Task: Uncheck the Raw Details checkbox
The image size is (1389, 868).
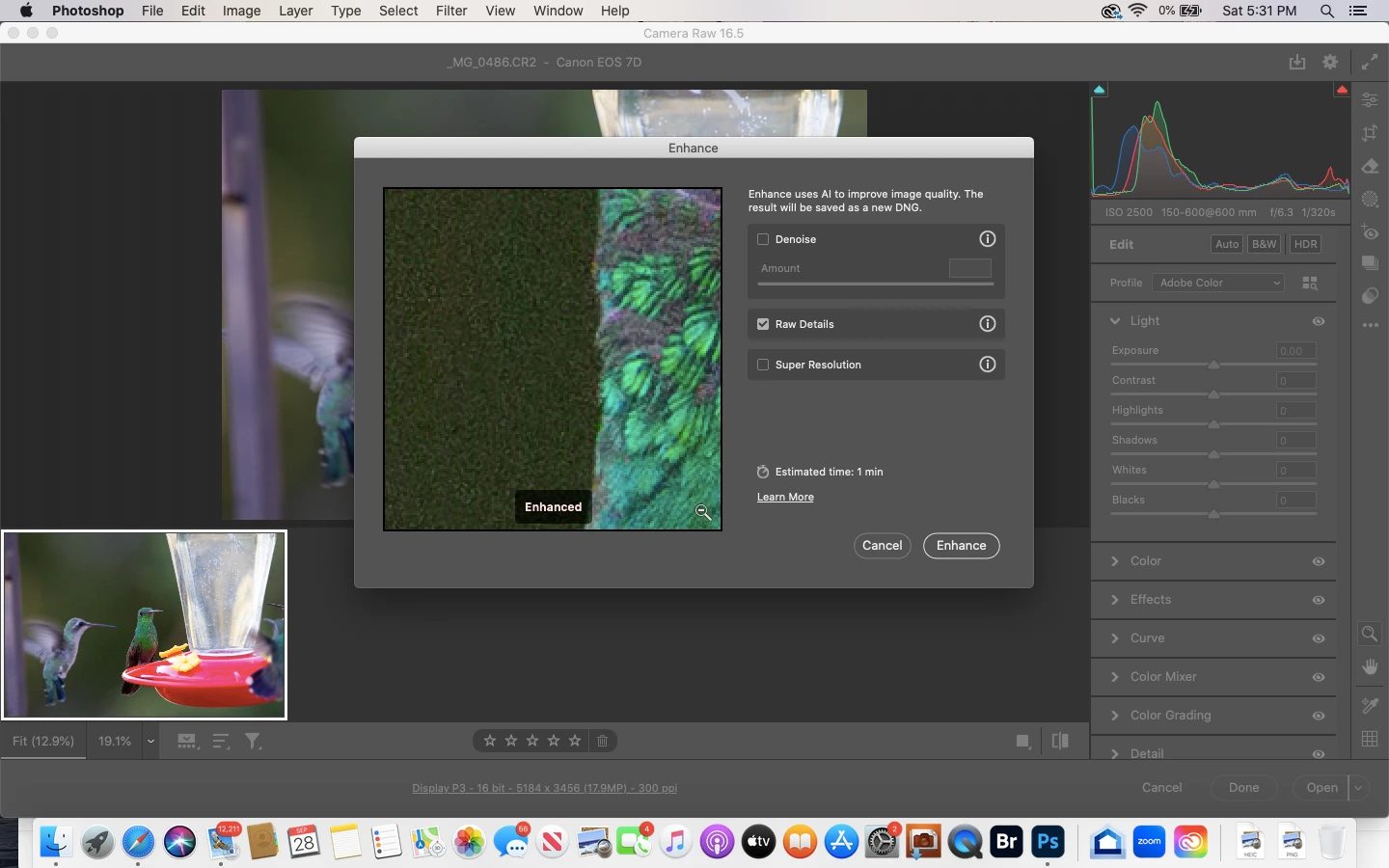Action: [x=763, y=324]
